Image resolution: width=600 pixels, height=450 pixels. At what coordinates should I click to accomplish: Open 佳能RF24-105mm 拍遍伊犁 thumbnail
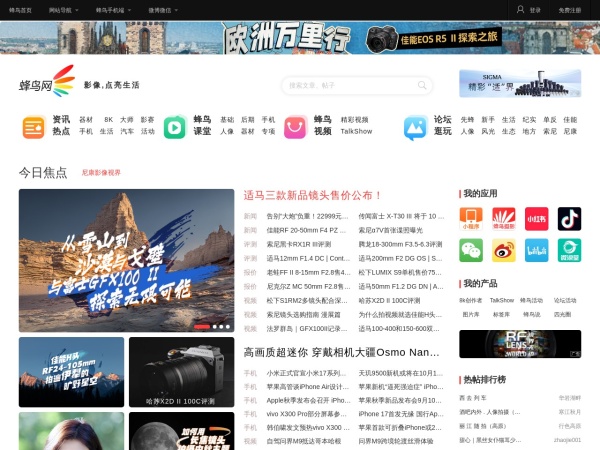[x=71, y=372]
